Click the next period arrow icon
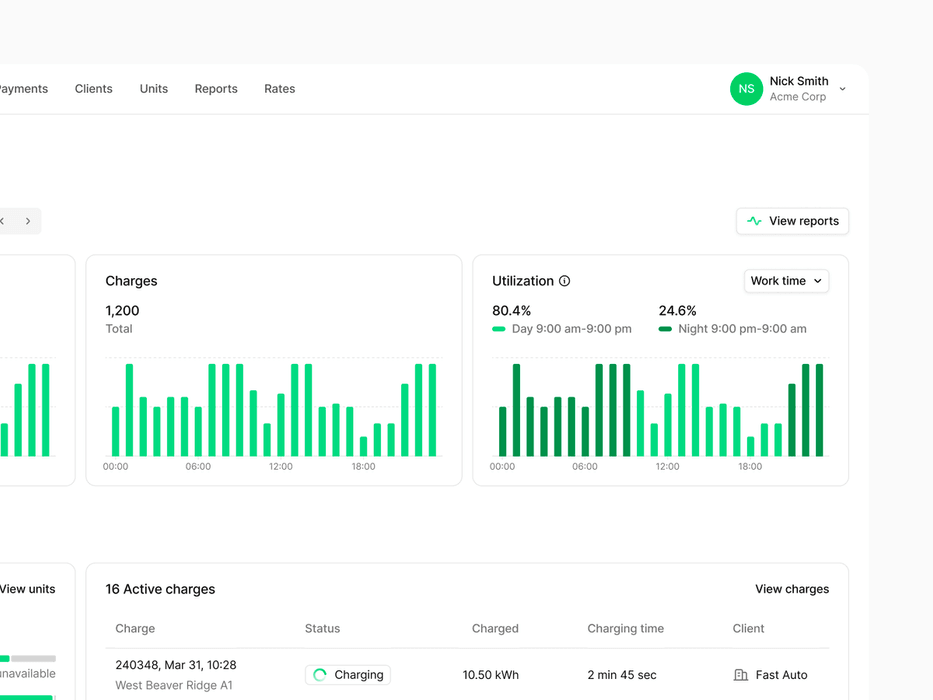The height and width of the screenshot is (700, 933). (28, 221)
